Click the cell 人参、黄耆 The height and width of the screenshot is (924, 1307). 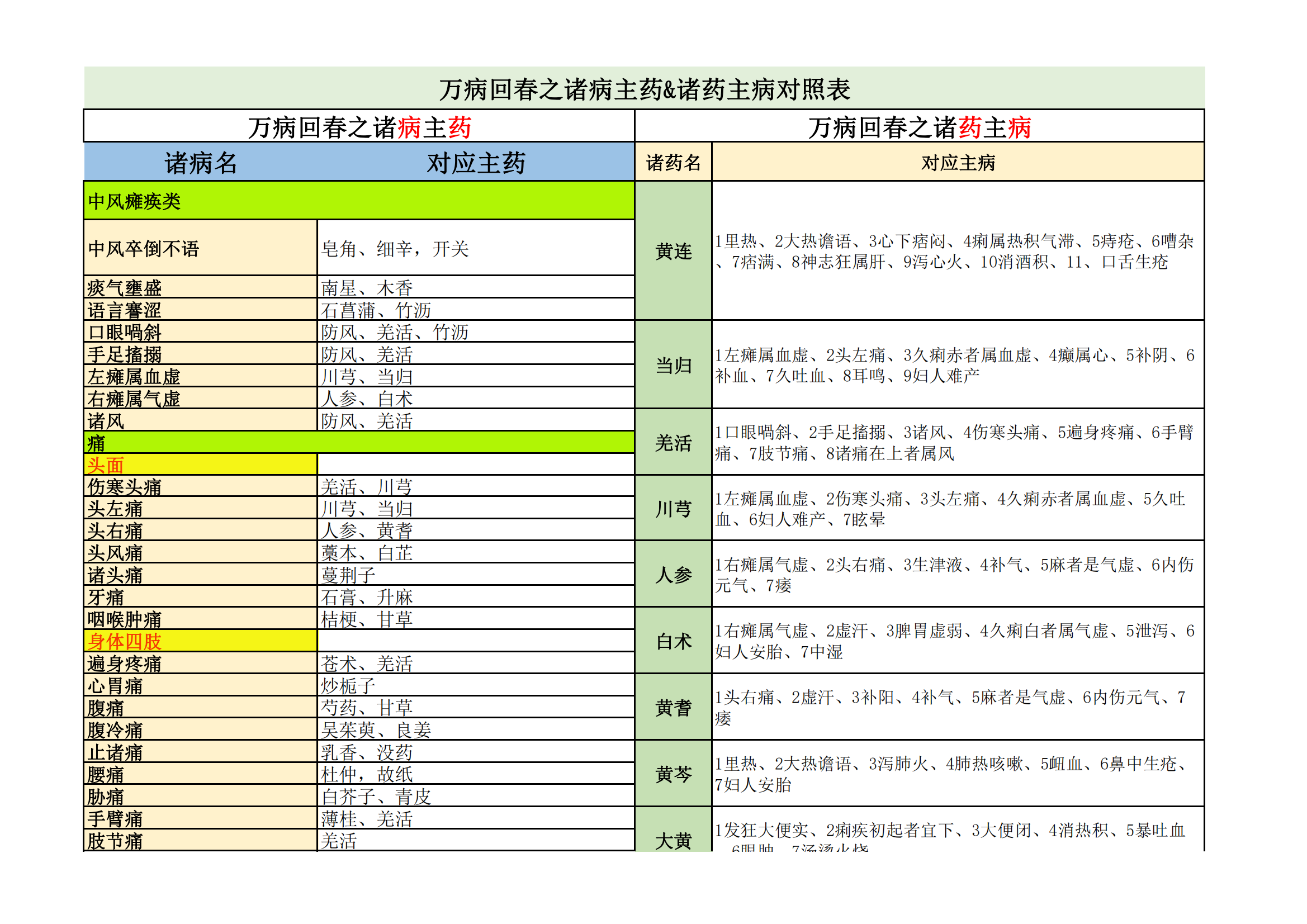(x=476, y=530)
